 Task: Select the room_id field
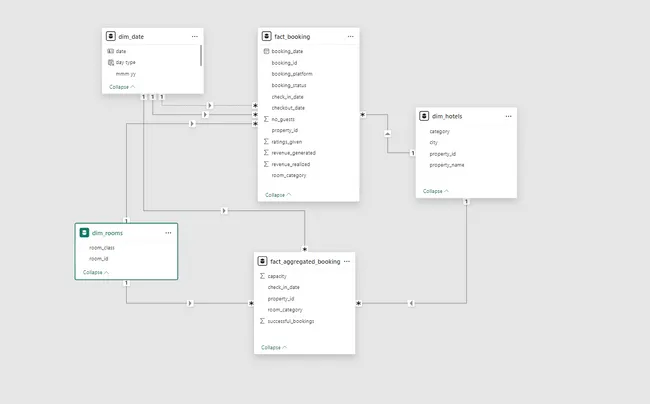click(x=99, y=259)
